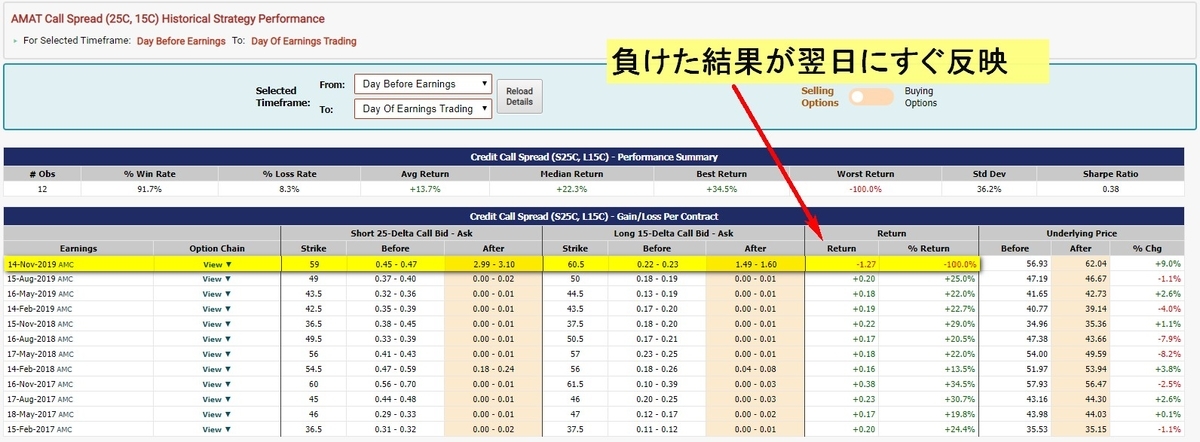
Task: Click the Reload Details button
Action: tap(520, 96)
